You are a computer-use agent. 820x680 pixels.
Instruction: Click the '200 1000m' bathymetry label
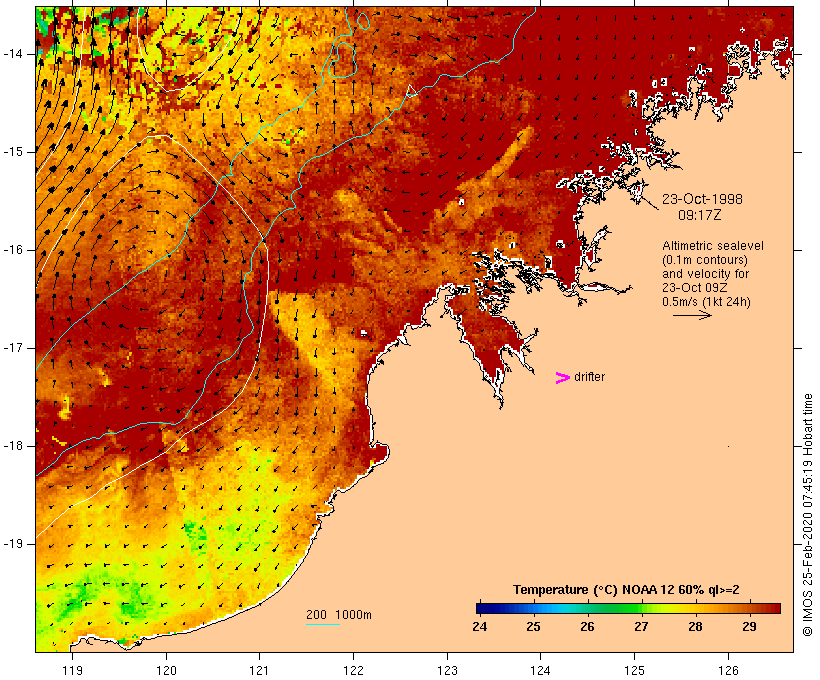[339, 615]
